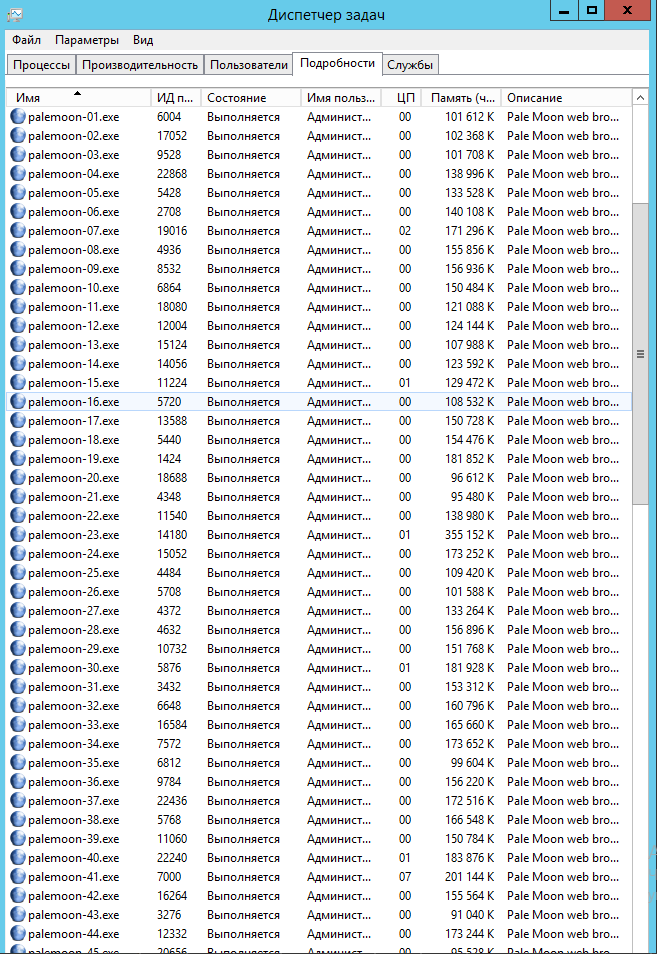Click the palemoon-41.exe globe icon
The height and width of the screenshot is (954, 657).
(x=18, y=877)
